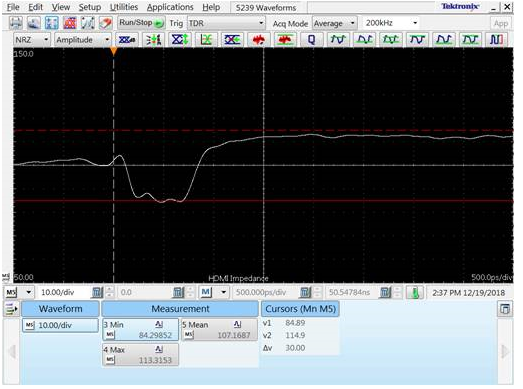
Task: Open the Trig source dropdown showing TDR
Action: pos(226,23)
